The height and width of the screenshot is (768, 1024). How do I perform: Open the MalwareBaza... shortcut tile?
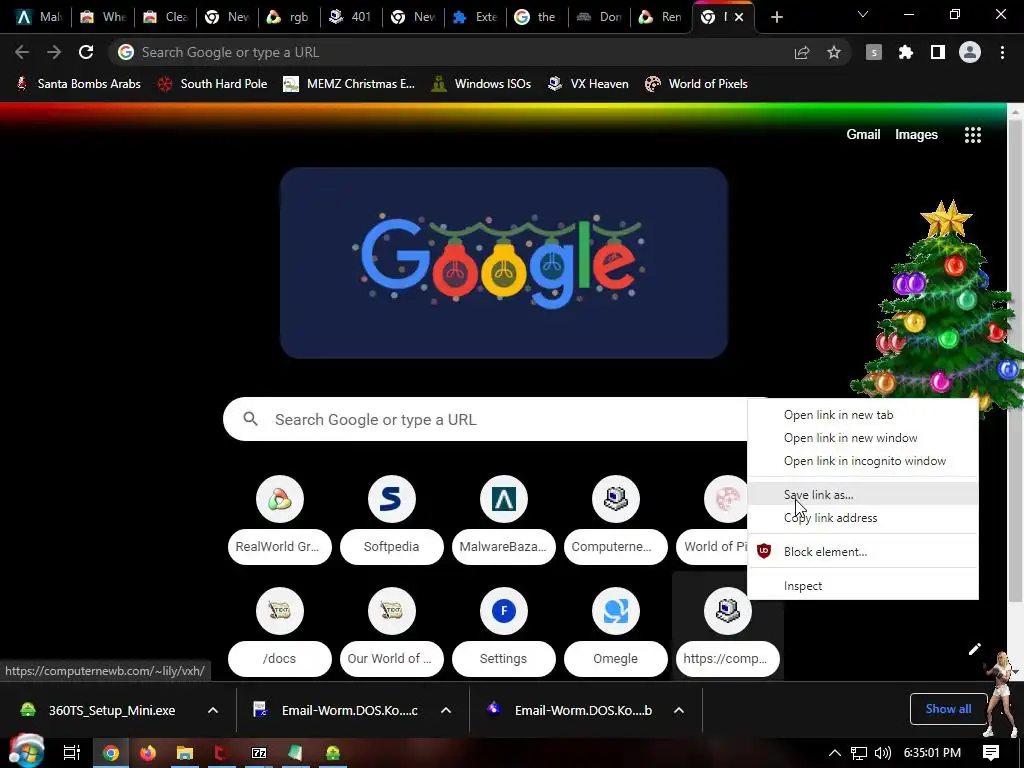pos(504,520)
